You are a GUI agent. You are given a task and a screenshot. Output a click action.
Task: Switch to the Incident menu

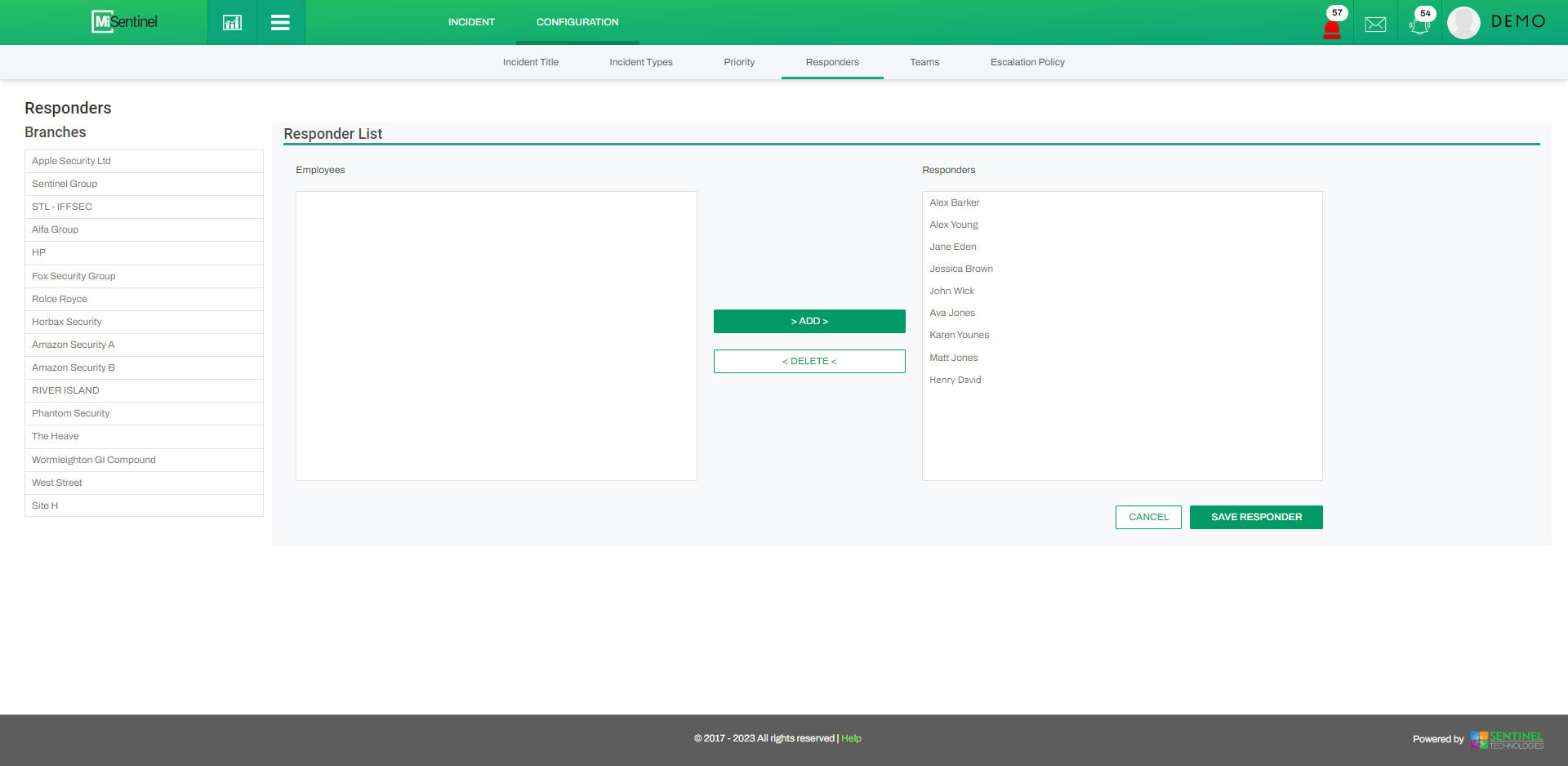(x=471, y=22)
